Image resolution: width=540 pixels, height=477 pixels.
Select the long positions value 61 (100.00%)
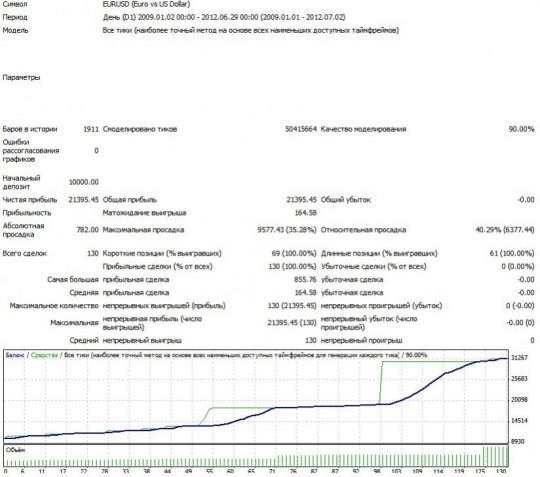[512, 253]
